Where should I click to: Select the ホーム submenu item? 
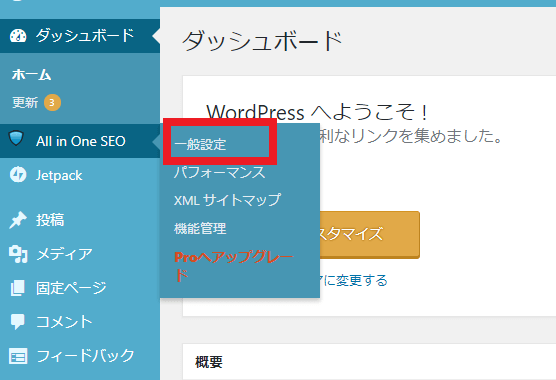click(32, 75)
